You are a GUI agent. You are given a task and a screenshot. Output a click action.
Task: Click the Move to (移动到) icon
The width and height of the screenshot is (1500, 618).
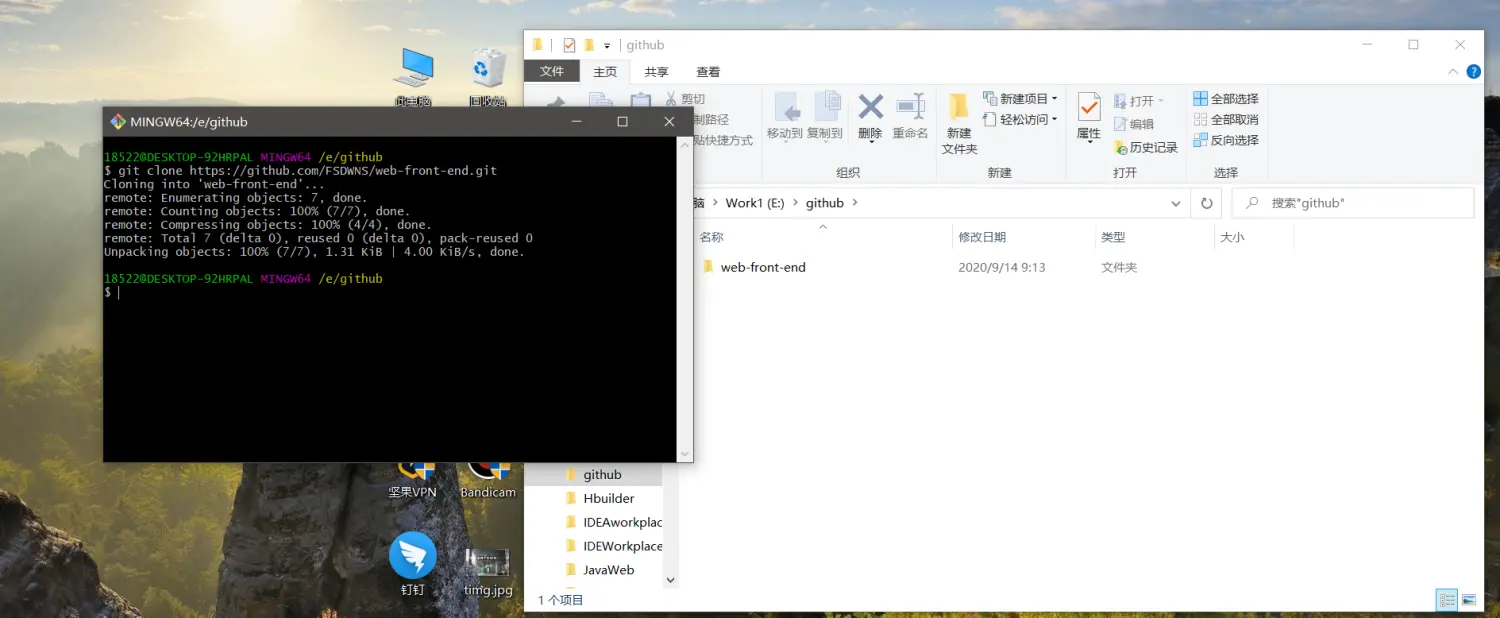785,115
